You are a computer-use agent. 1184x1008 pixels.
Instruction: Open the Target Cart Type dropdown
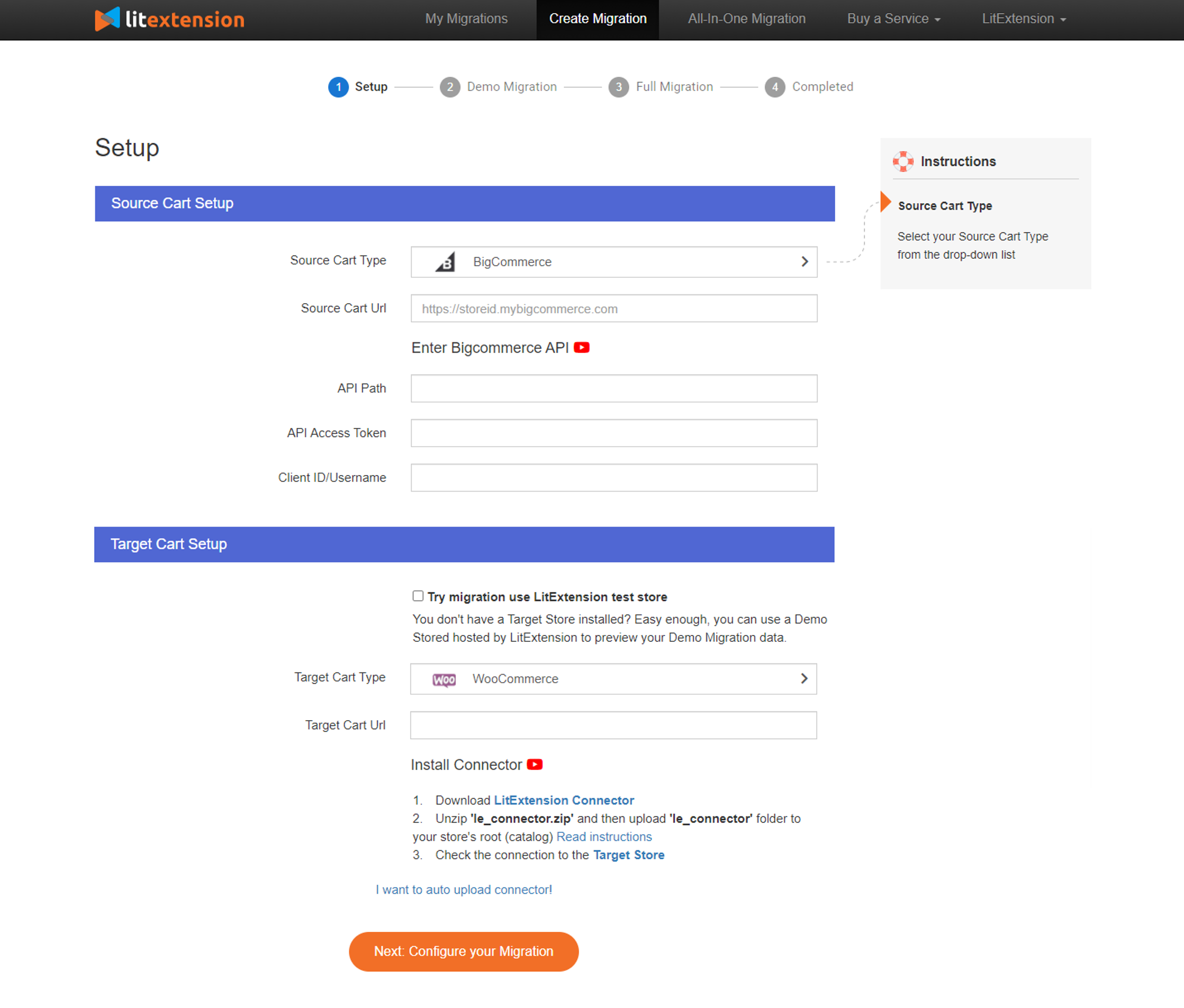click(613, 679)
